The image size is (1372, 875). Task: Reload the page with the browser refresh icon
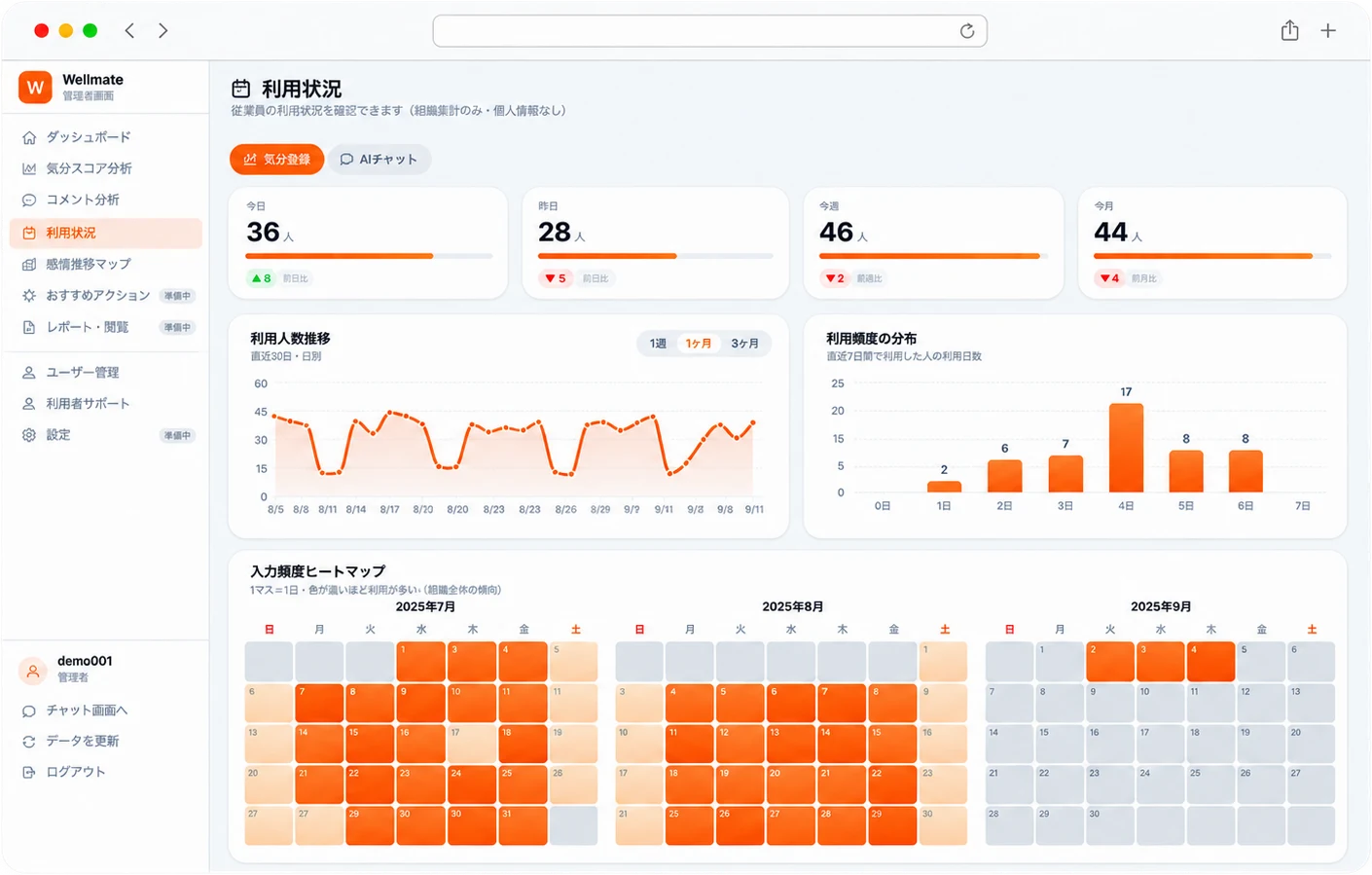[x=967, y=31]
